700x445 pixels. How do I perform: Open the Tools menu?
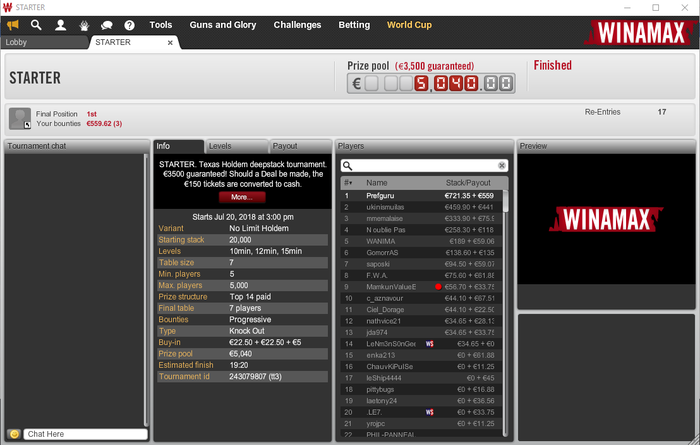pos(161,25)
